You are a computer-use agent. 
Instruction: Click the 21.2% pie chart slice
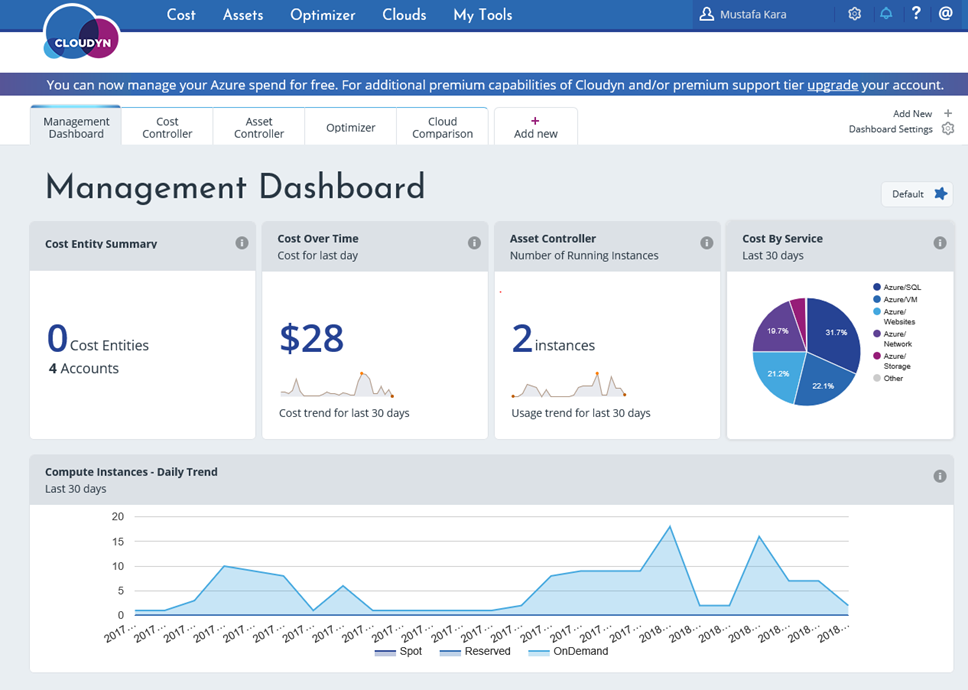[x=777, y=373]
